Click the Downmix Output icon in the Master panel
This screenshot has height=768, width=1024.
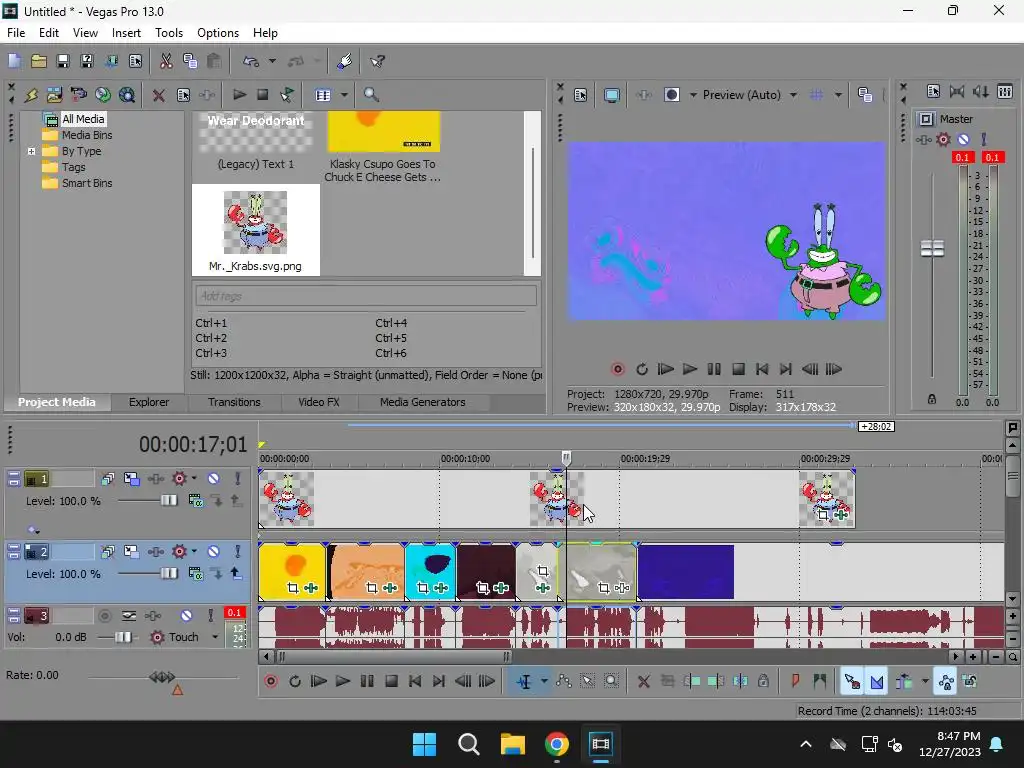957,91
